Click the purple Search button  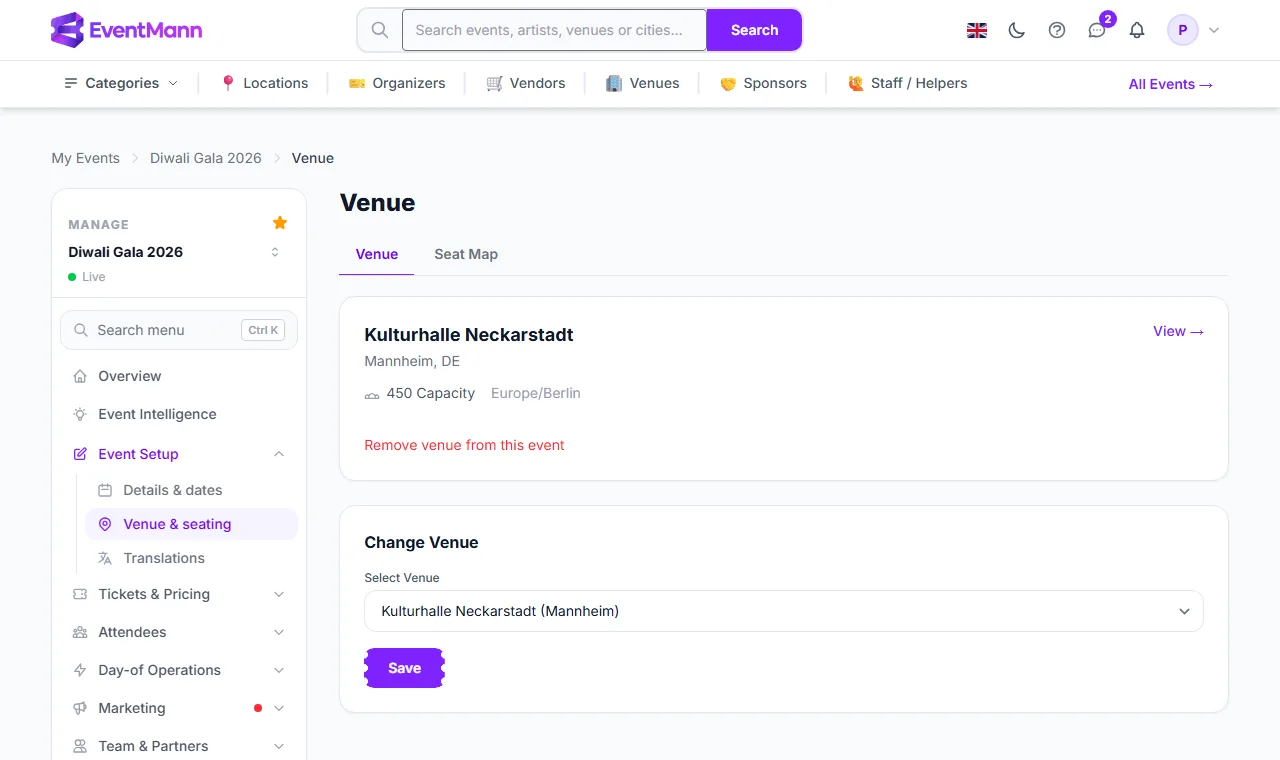[754, 30]
